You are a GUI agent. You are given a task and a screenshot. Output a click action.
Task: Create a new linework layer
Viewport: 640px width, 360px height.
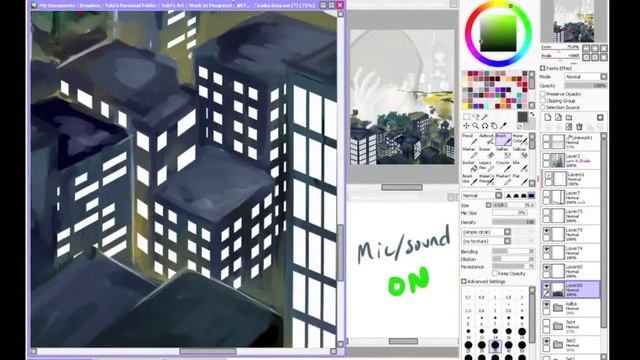click(x=558, y=118)
